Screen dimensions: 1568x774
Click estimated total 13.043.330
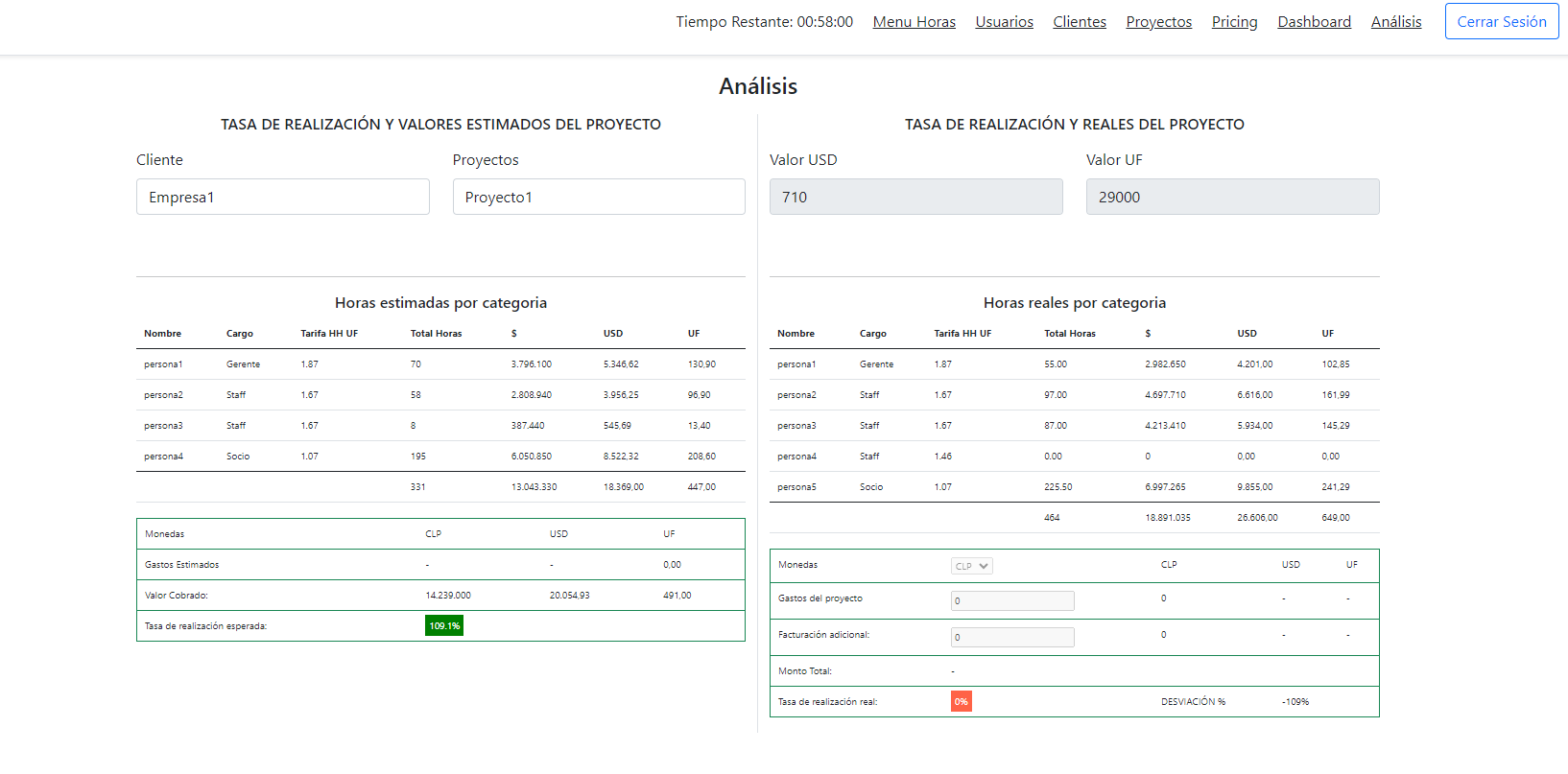(534, 487)
